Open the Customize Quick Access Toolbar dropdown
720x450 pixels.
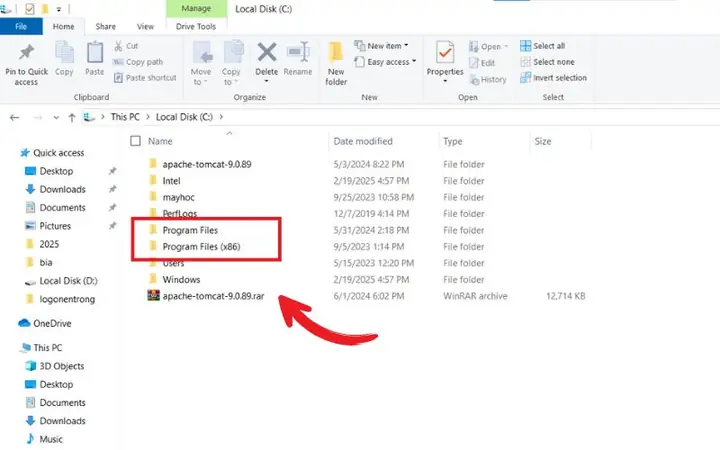(59, 9)
